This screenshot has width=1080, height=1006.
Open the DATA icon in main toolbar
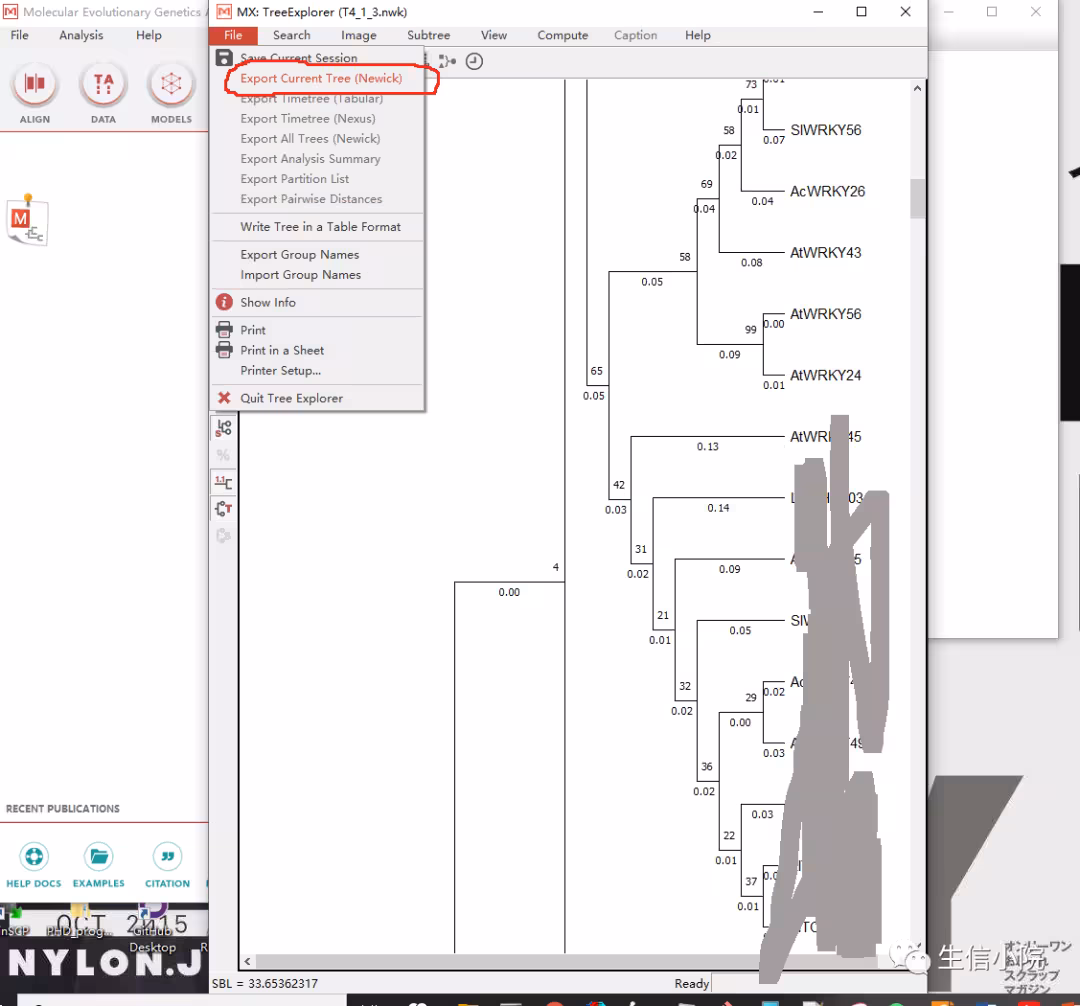[103, 85]
